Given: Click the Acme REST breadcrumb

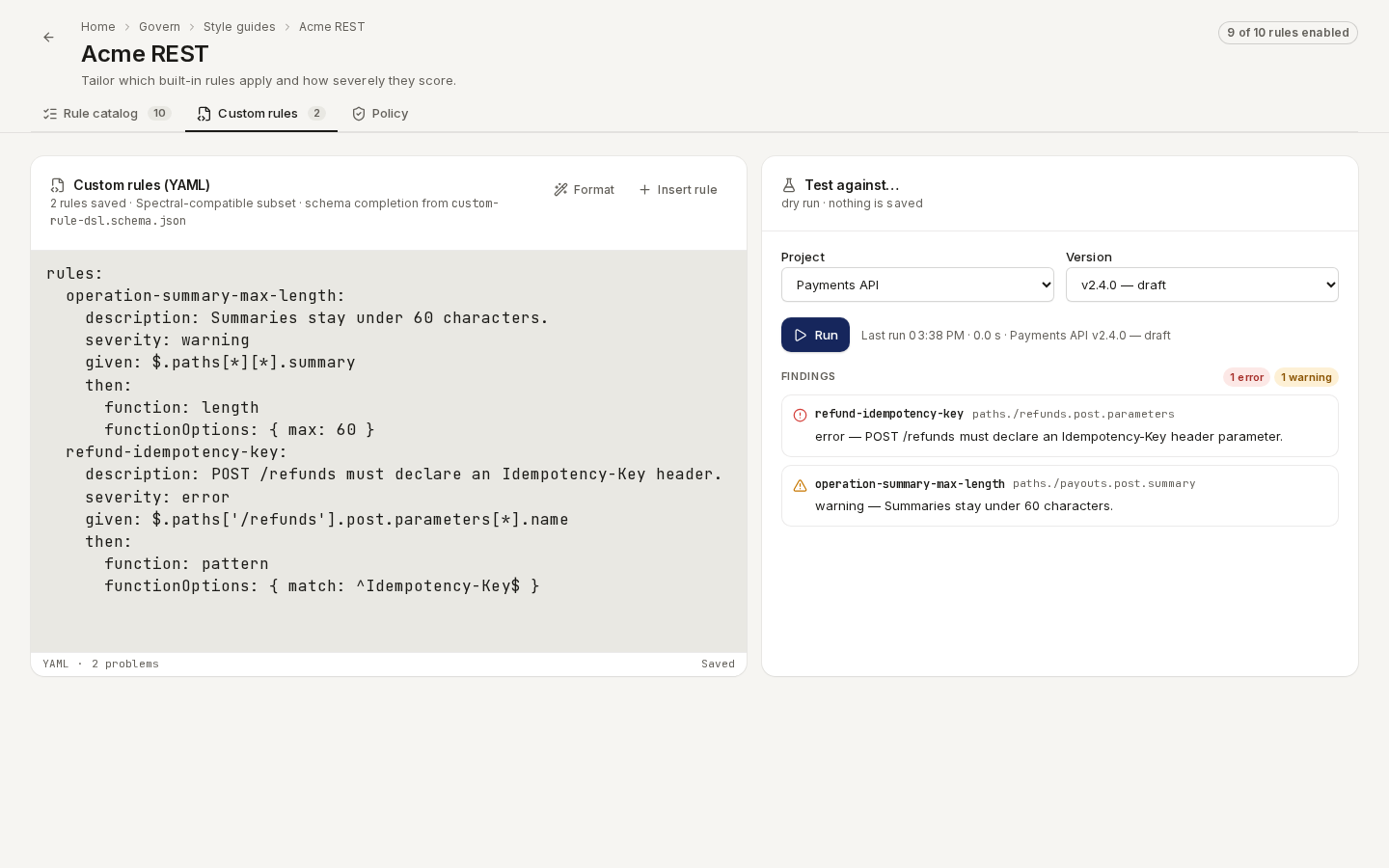Looking at the screenshot, I should [332, 27].
